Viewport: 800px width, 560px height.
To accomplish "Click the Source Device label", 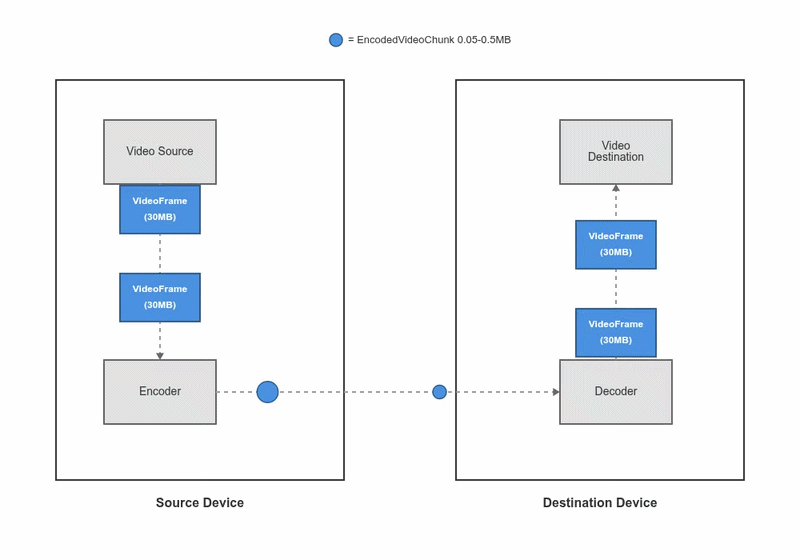I will click(200, 503).
